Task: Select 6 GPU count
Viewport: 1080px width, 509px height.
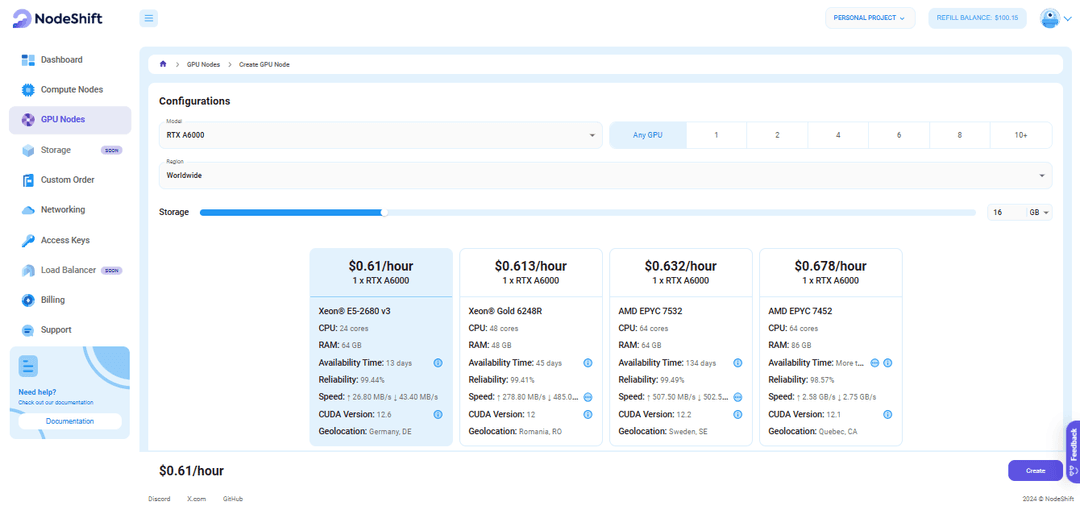Action: [899, 135]
